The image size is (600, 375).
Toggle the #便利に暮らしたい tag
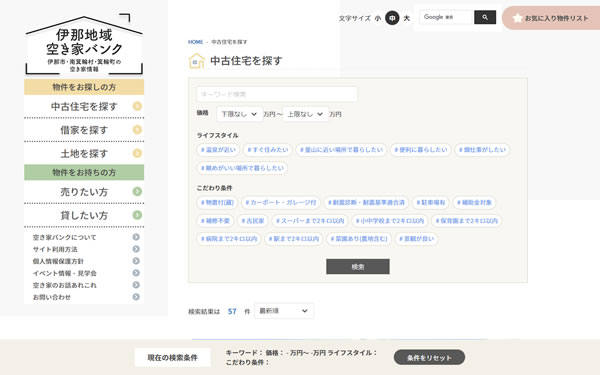coord(421,150)
